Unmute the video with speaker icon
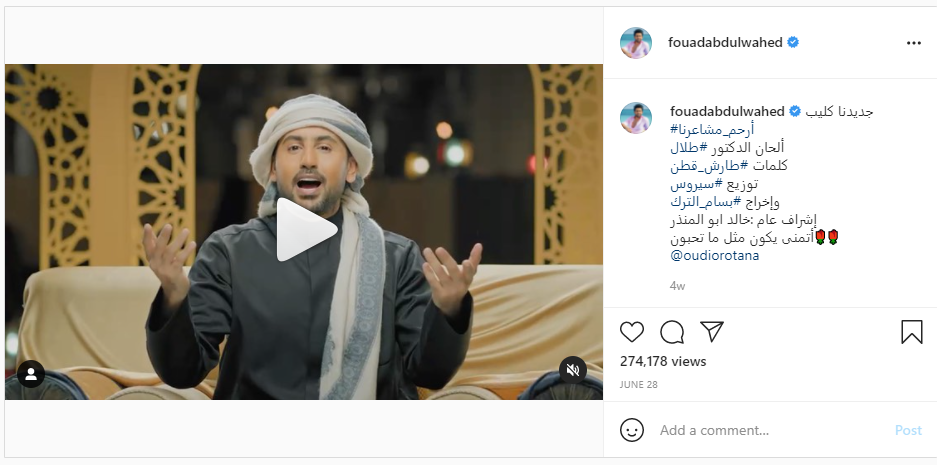This screenshot has height=465, width=937. tap(572, 371)
